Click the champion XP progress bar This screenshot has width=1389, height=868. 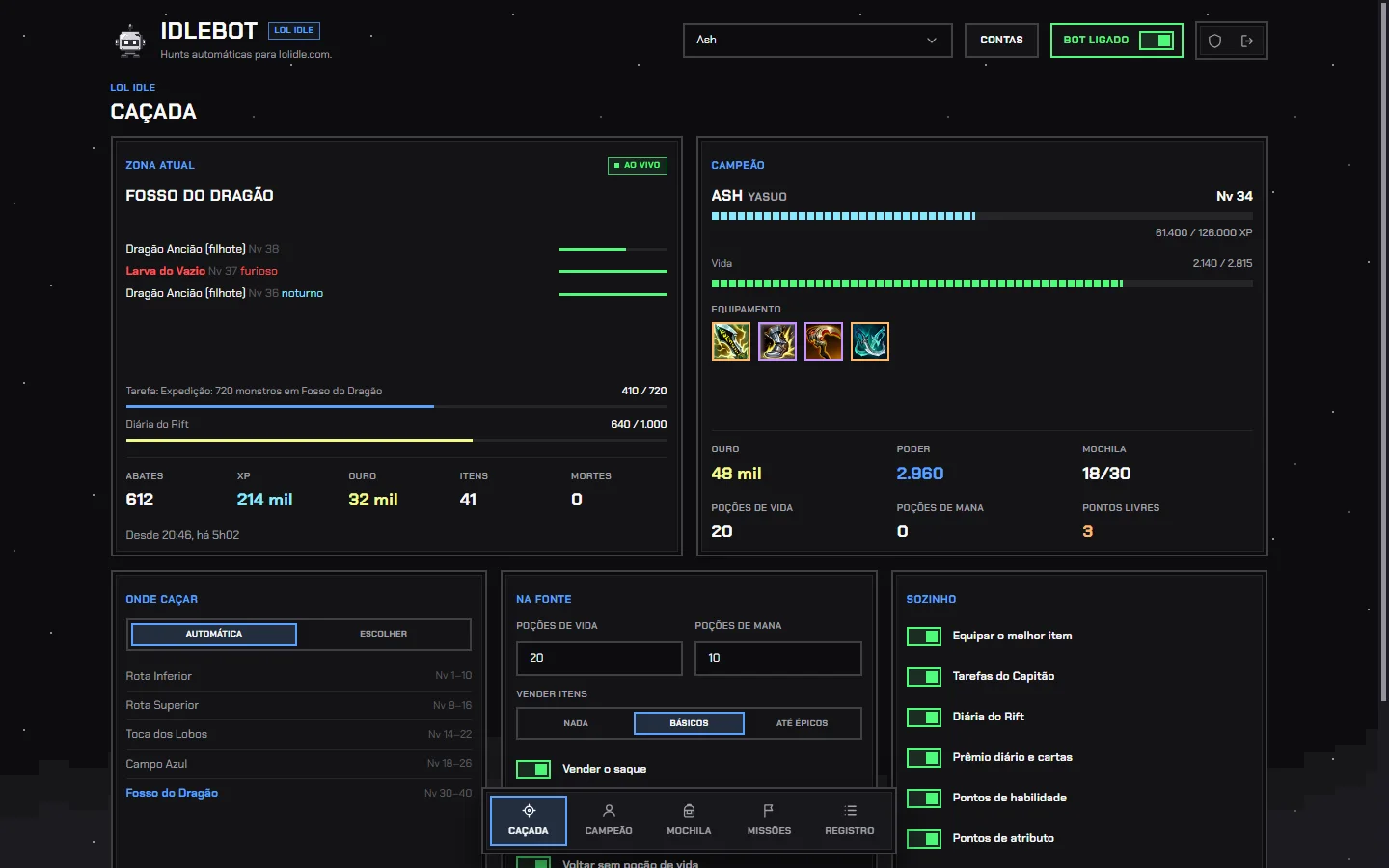point(982,216)
